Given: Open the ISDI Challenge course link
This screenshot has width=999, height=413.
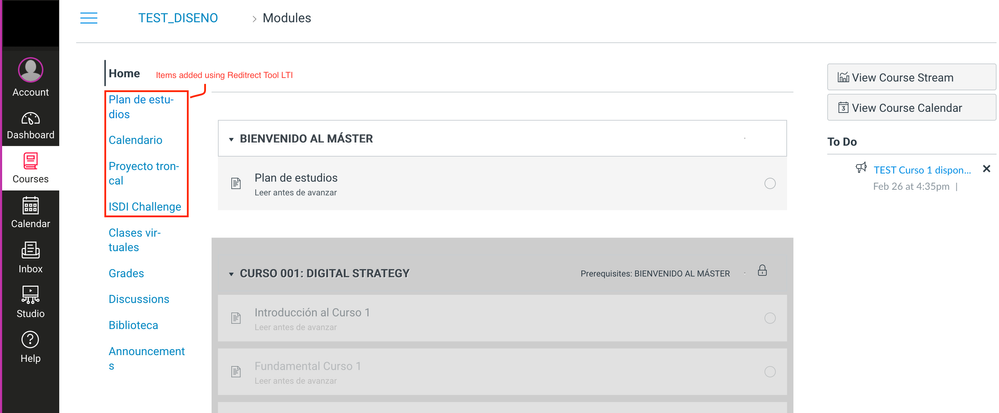Looking at the screenshot, I should click(x=144, y=207).
